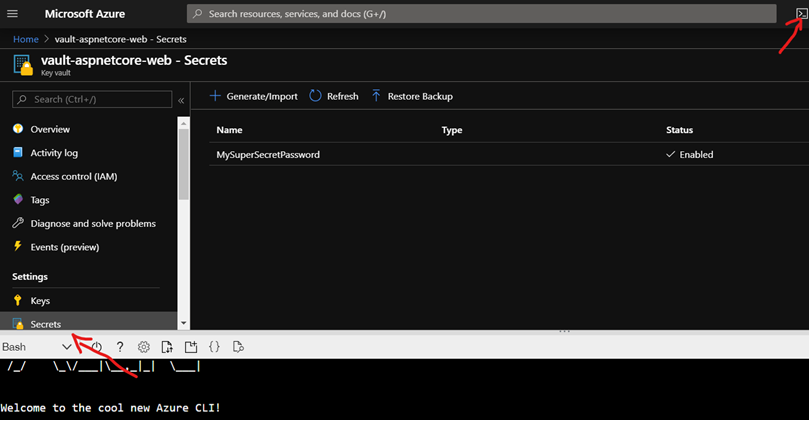Click the Access control (IAM) icon
The image size is (809, 421).
point(18,176)
